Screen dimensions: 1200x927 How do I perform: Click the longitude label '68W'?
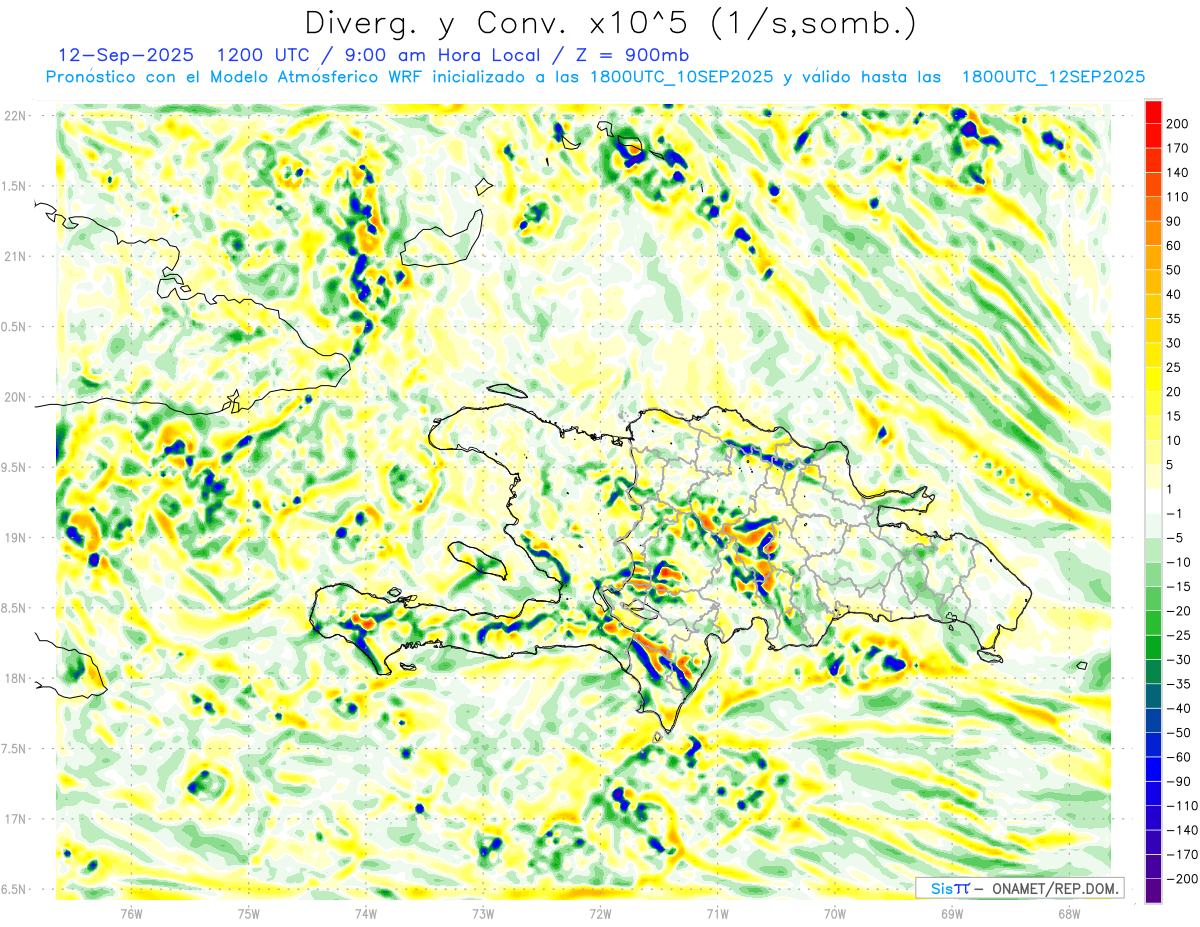(x=1069, y=914)
